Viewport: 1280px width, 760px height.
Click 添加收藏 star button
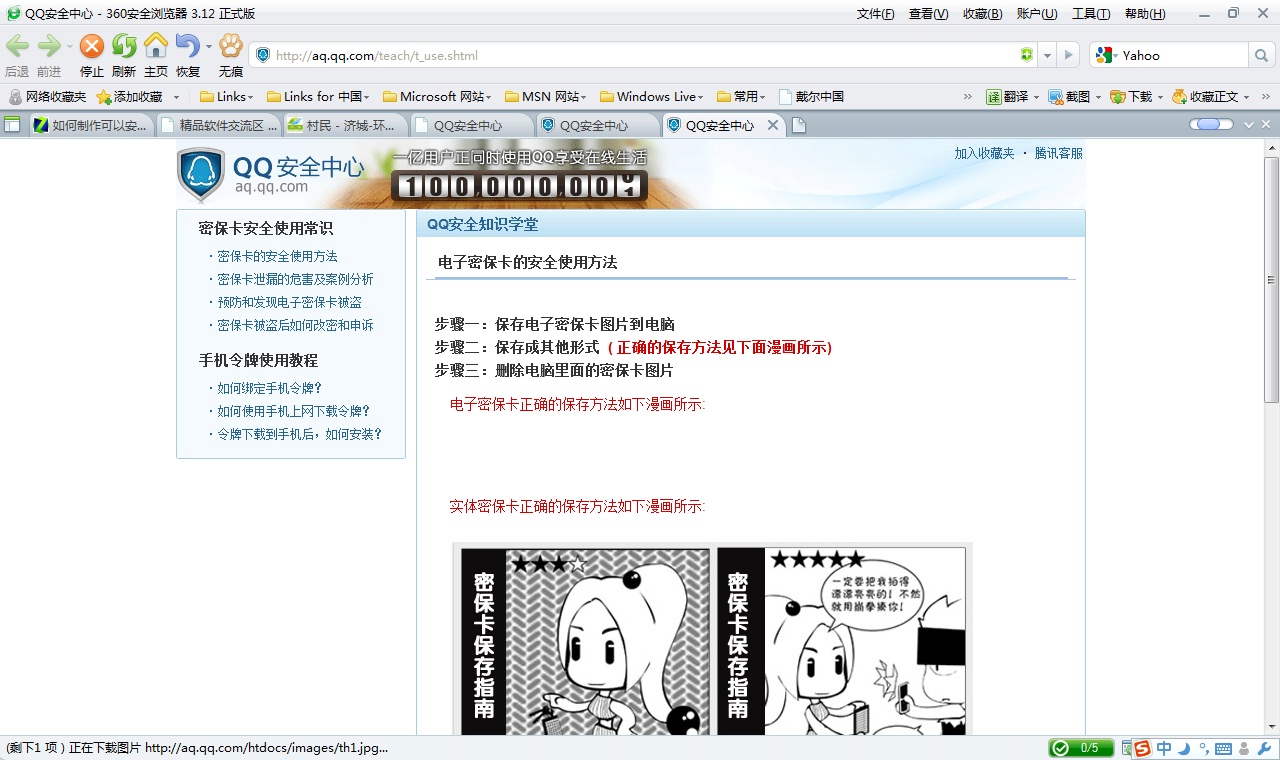point(129,97)
